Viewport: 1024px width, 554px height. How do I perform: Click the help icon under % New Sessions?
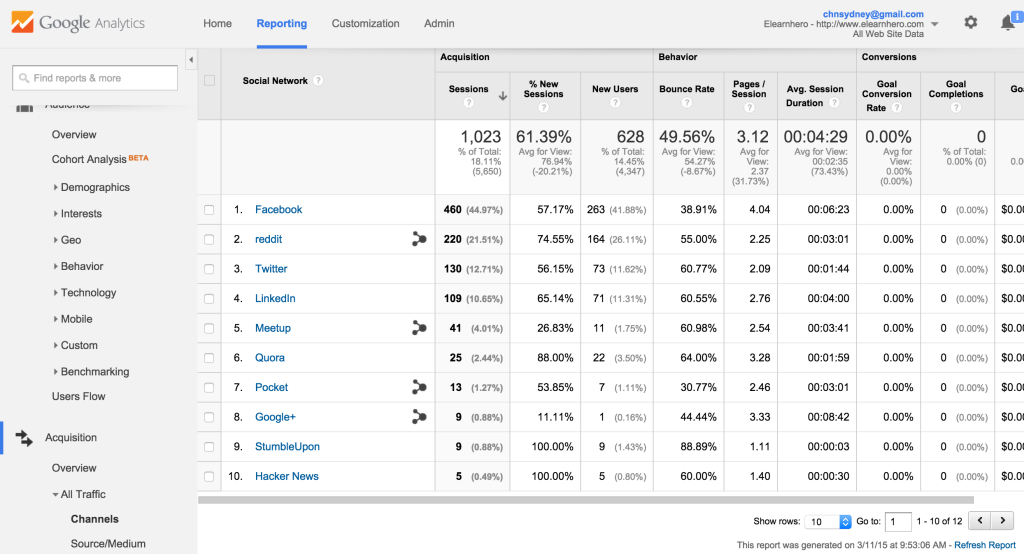543,107
